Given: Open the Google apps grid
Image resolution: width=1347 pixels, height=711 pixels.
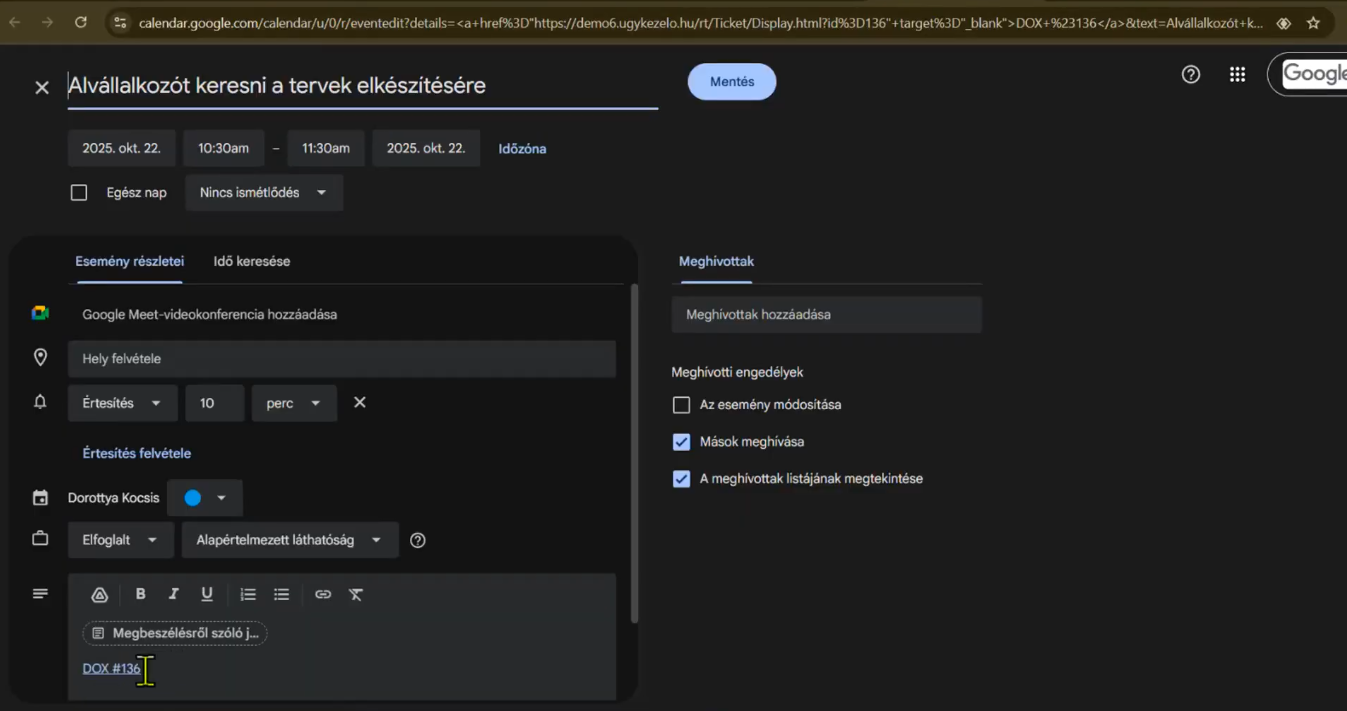Looking at the screenshot, I should coord(1237,74).
